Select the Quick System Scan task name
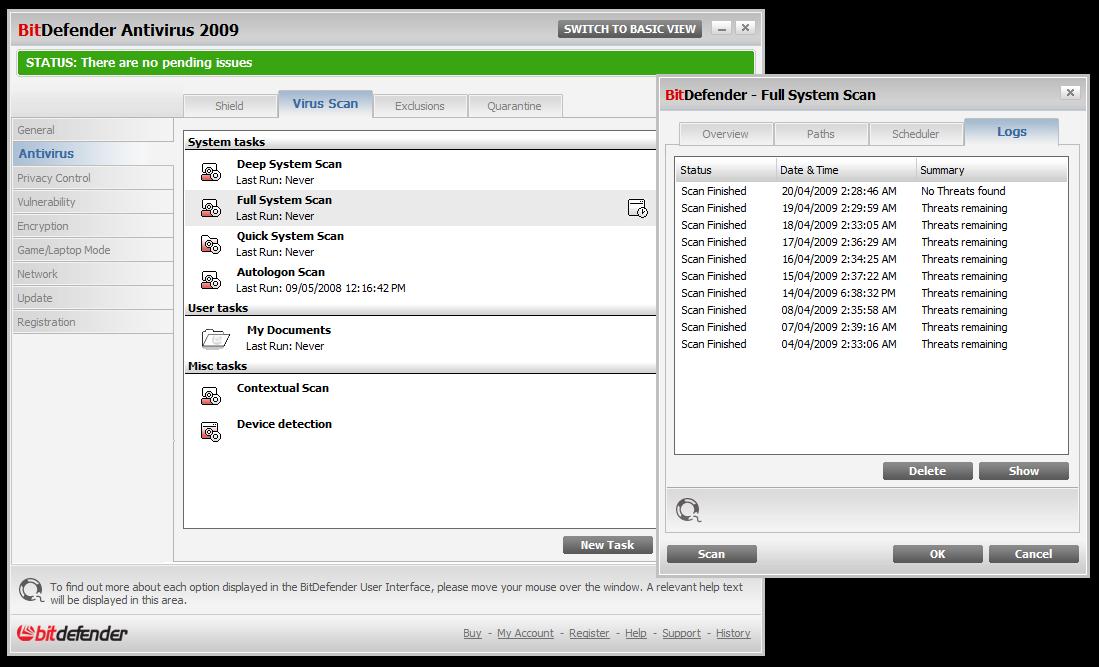 [290, 236]
